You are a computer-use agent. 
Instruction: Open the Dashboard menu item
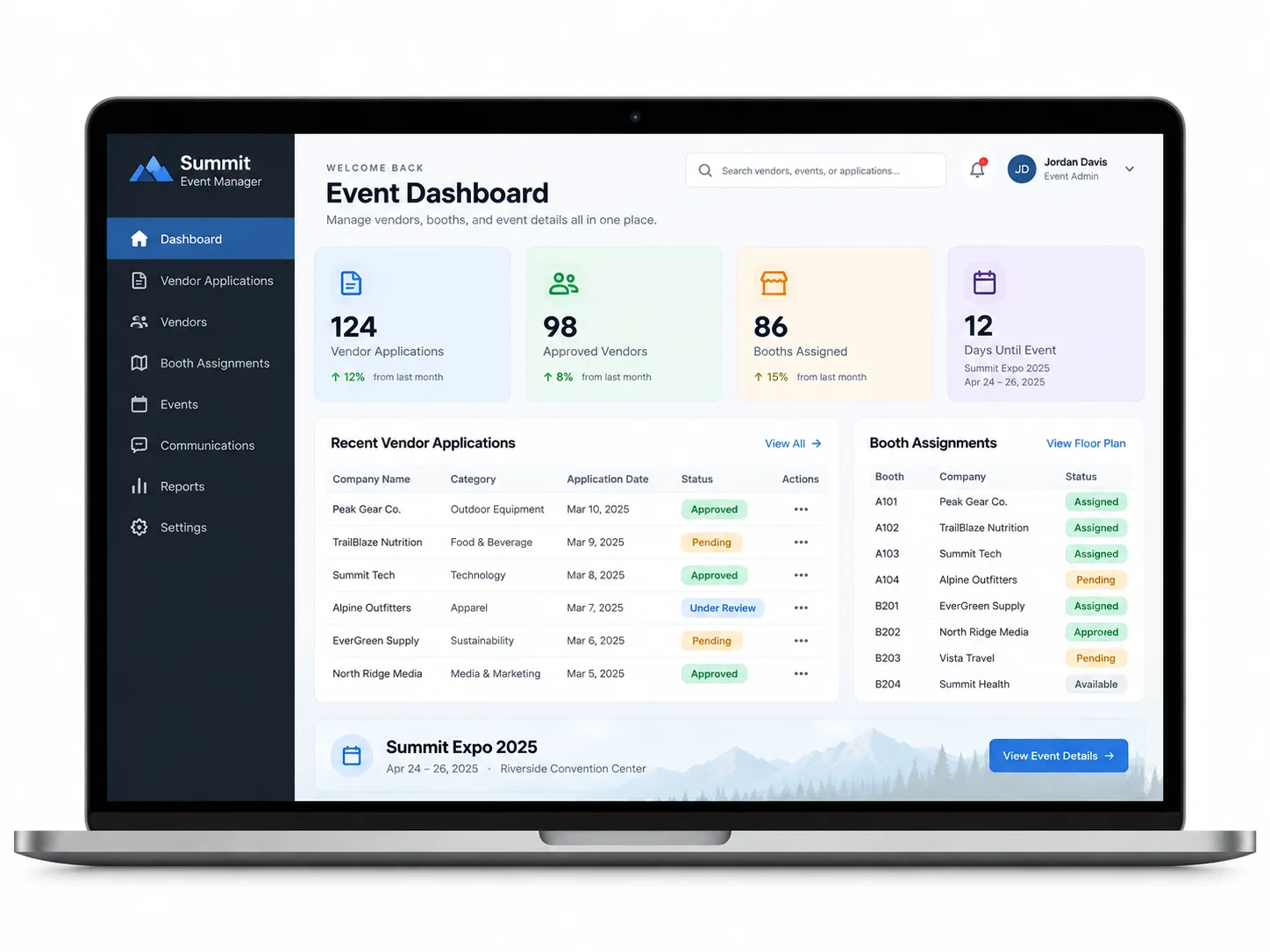201,238
